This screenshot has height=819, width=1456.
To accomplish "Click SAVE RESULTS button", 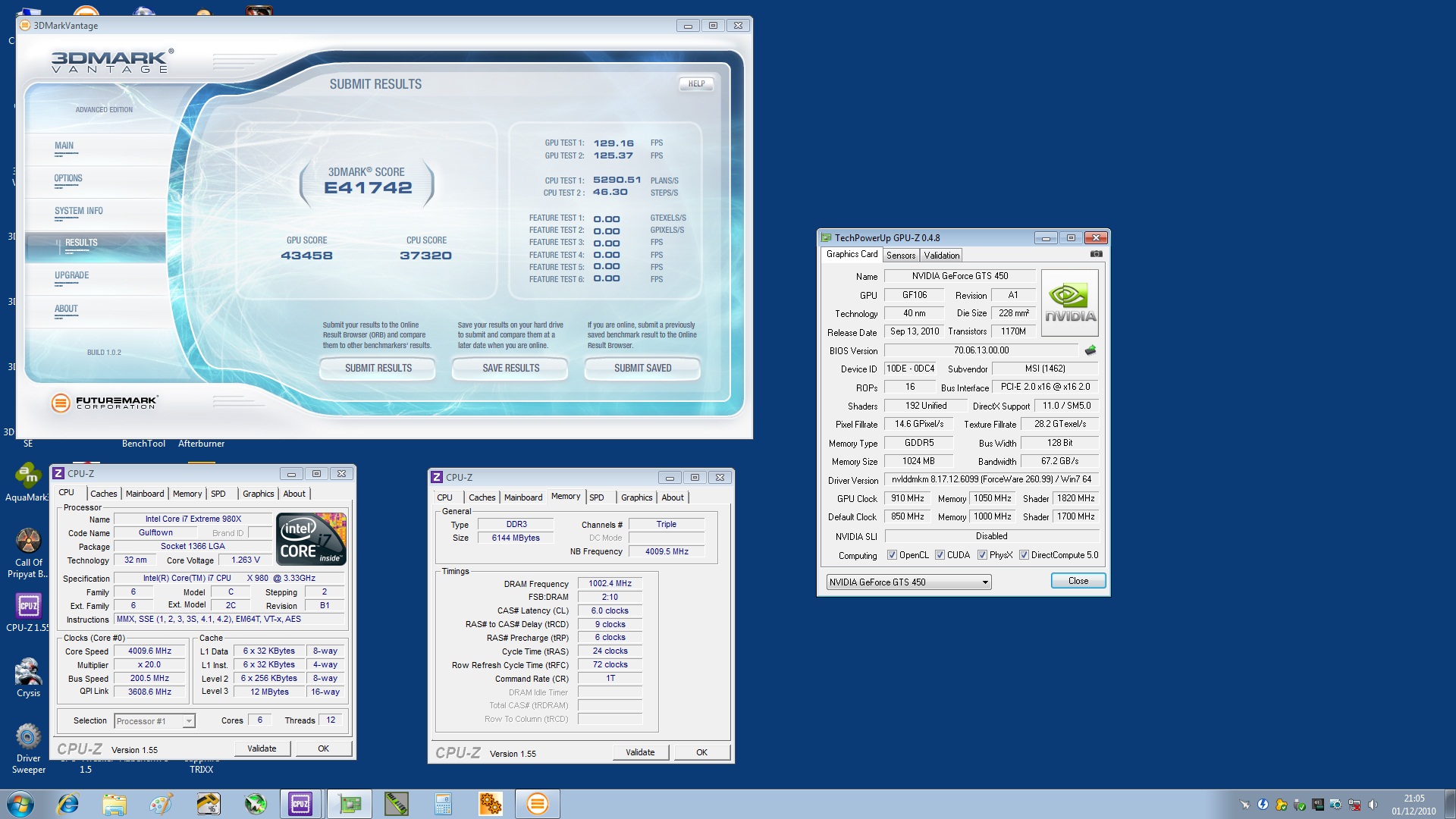I will tap(510, 369).
